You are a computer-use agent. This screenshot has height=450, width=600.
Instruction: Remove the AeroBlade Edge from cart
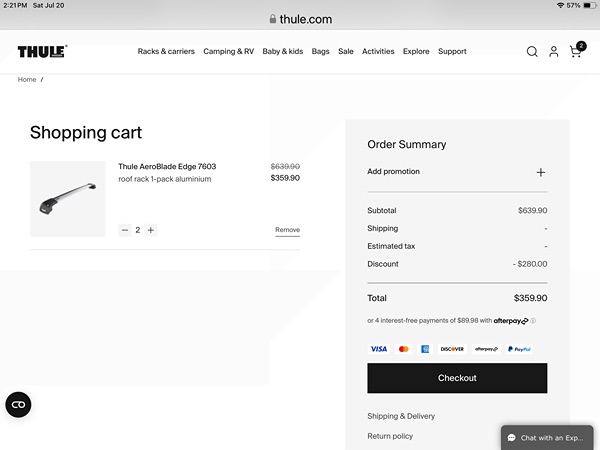287,230
